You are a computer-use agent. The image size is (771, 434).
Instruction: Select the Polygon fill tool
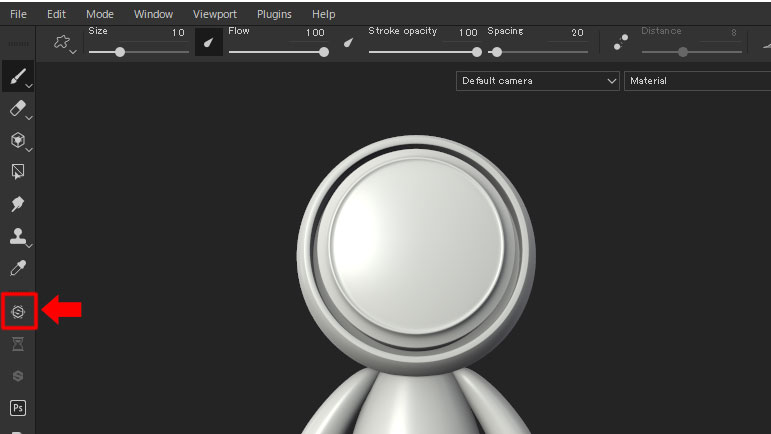point(18,172)
